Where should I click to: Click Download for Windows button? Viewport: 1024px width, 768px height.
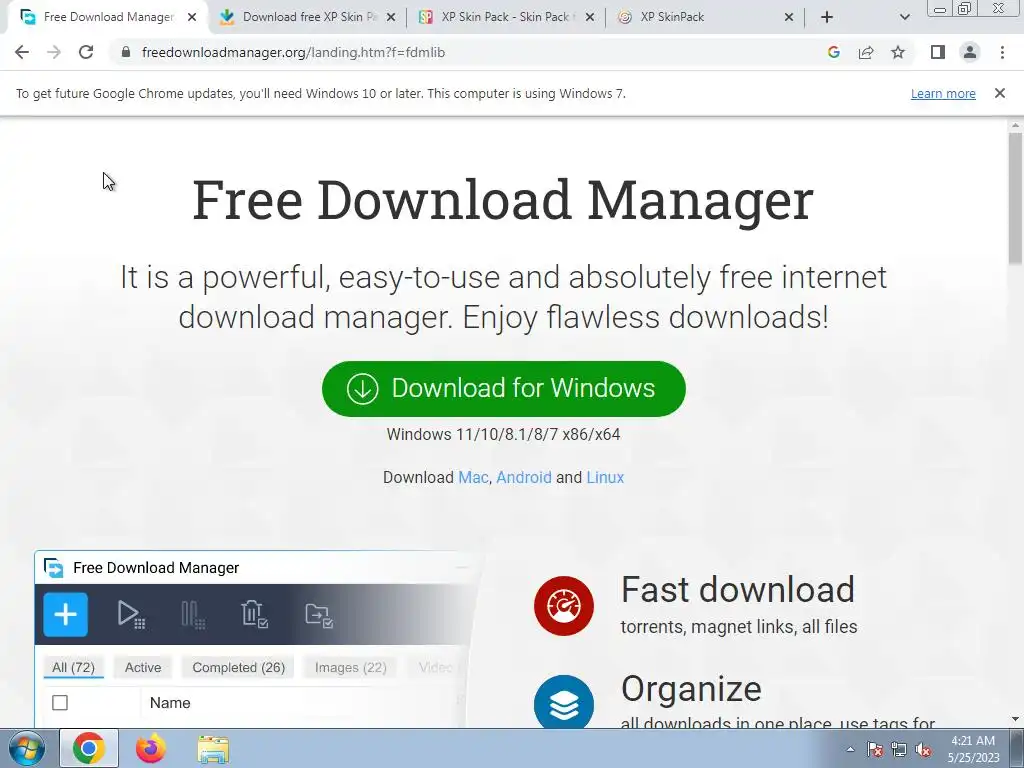point(504,389)
